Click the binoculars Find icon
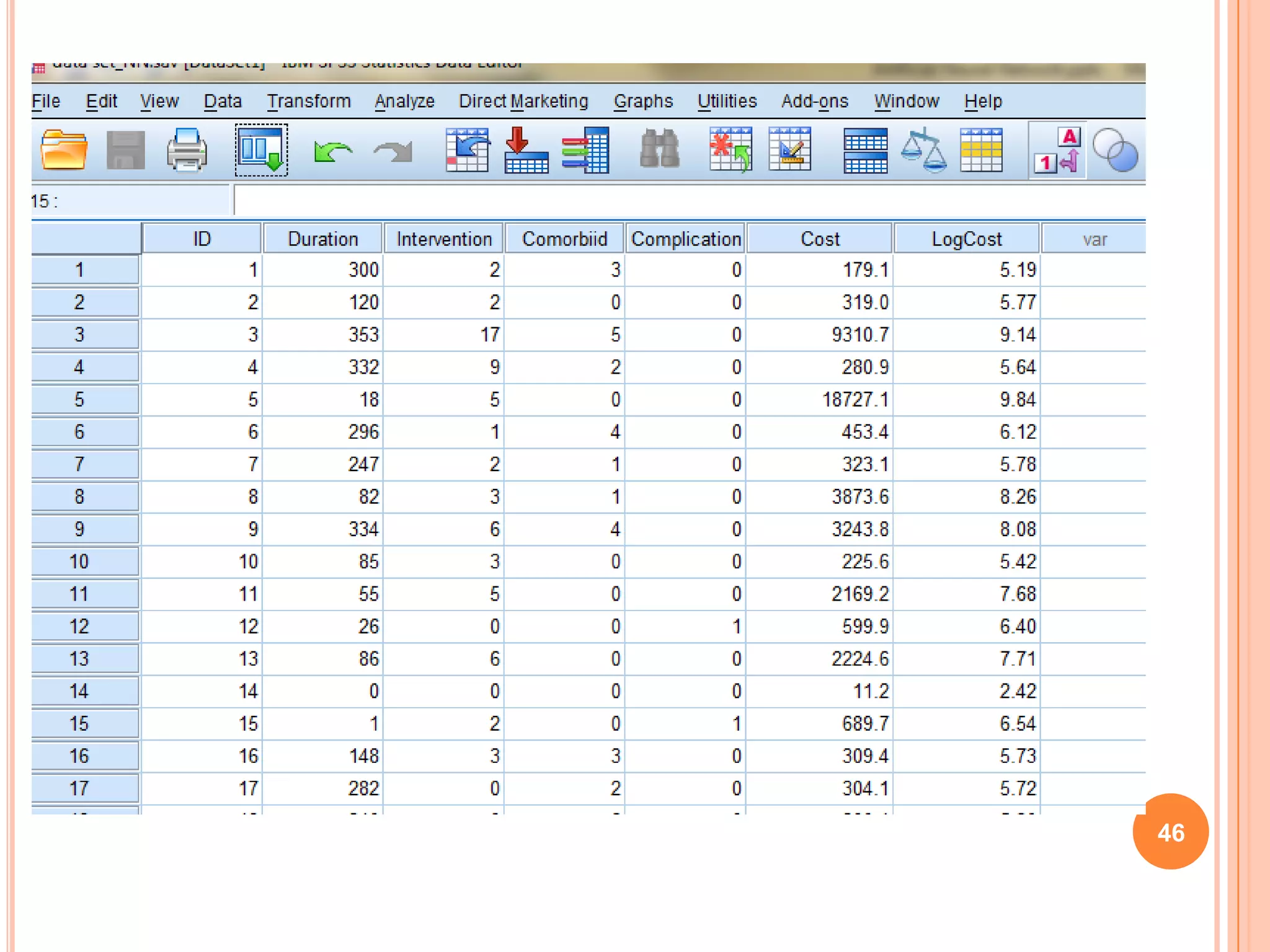This screenshot has height=952, width=1270. (x=659, y=150)
